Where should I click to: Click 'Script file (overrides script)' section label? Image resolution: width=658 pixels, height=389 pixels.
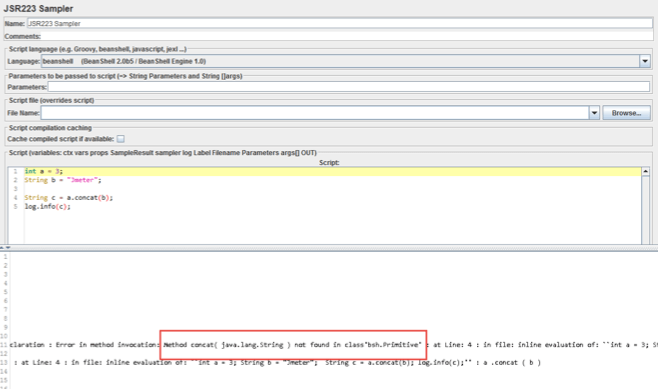click(52, 100)
